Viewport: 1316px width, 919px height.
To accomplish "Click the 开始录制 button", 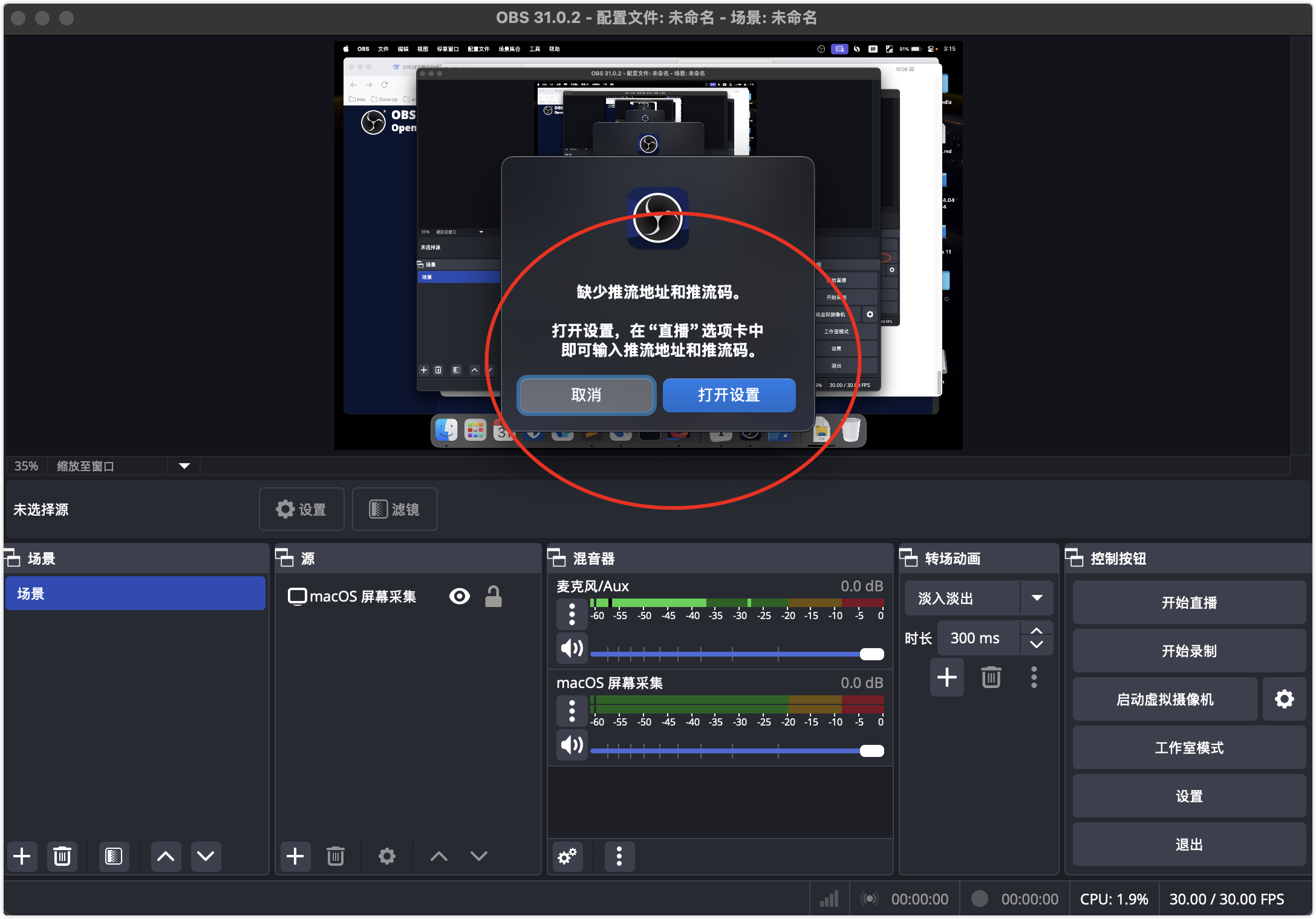I will [1189, 651].
